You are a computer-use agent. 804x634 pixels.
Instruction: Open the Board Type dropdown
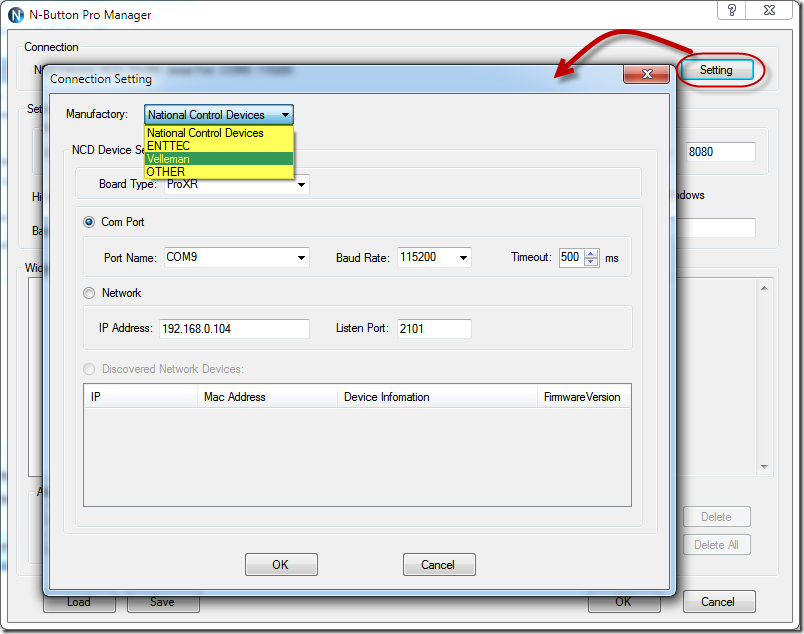point(302,184)
